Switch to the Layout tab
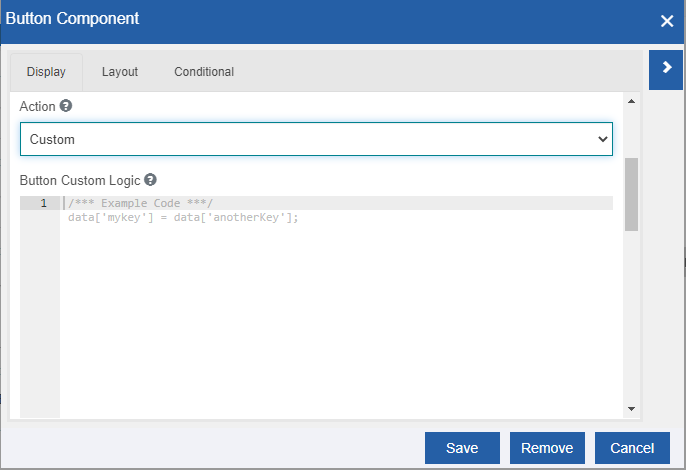 pos(120,72)
